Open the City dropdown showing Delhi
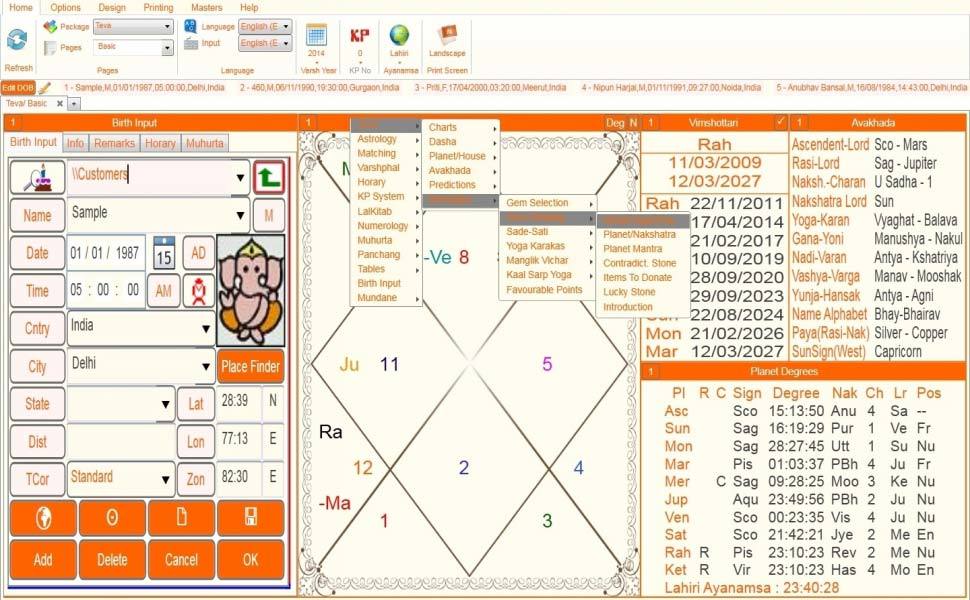Viewport: 970px width, 600px height. (206, 366)
